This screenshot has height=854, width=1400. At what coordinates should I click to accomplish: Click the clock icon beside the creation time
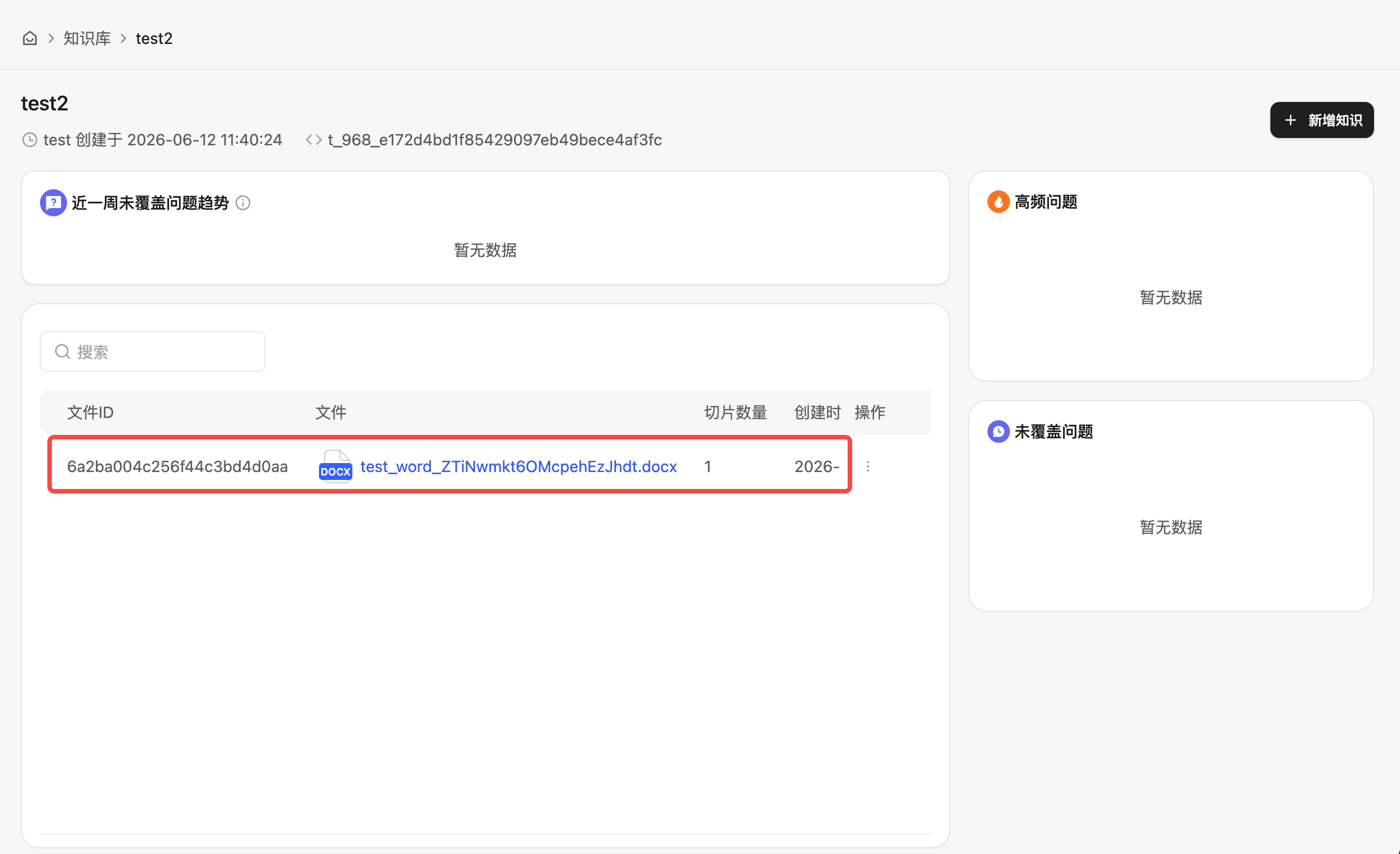point(29,140)
